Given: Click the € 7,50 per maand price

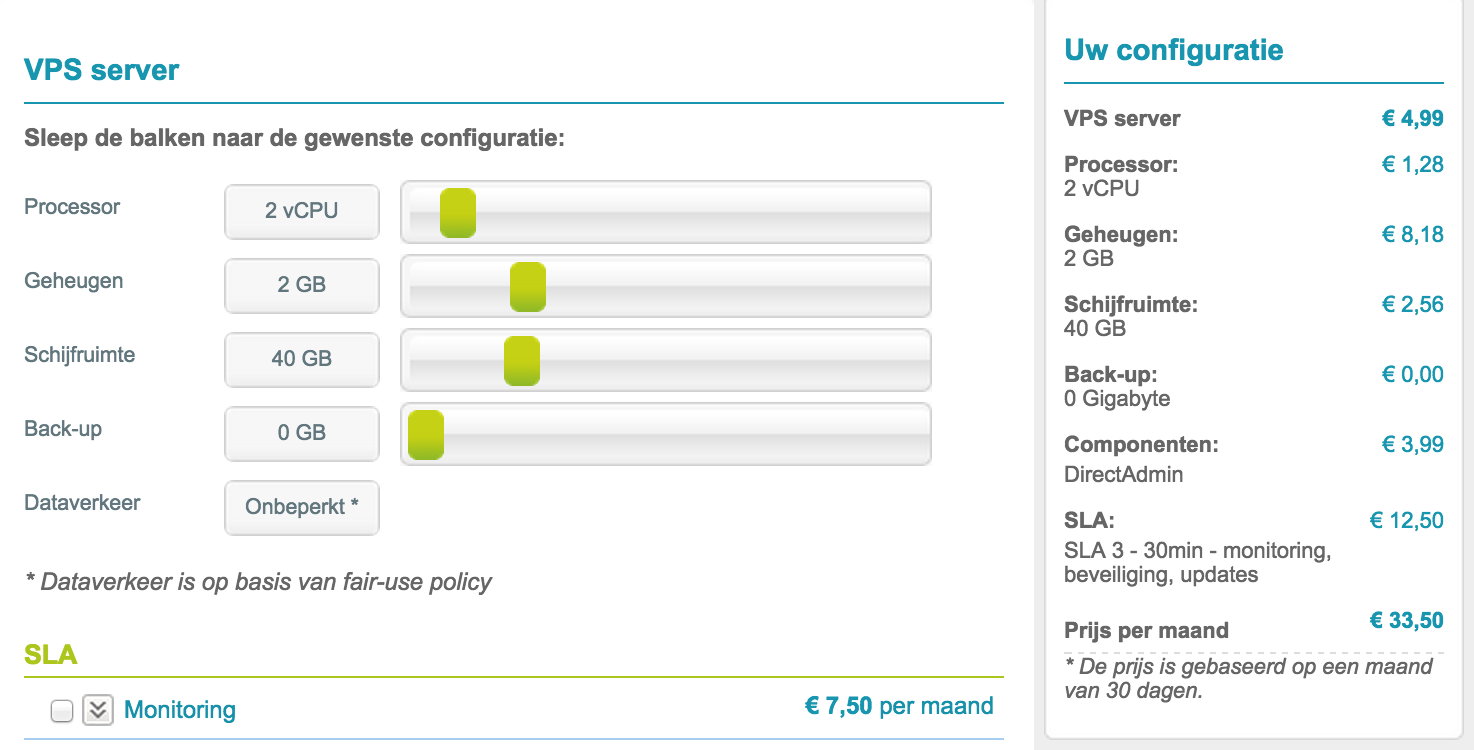Looking at the screenshot, I should coord(899,706).
